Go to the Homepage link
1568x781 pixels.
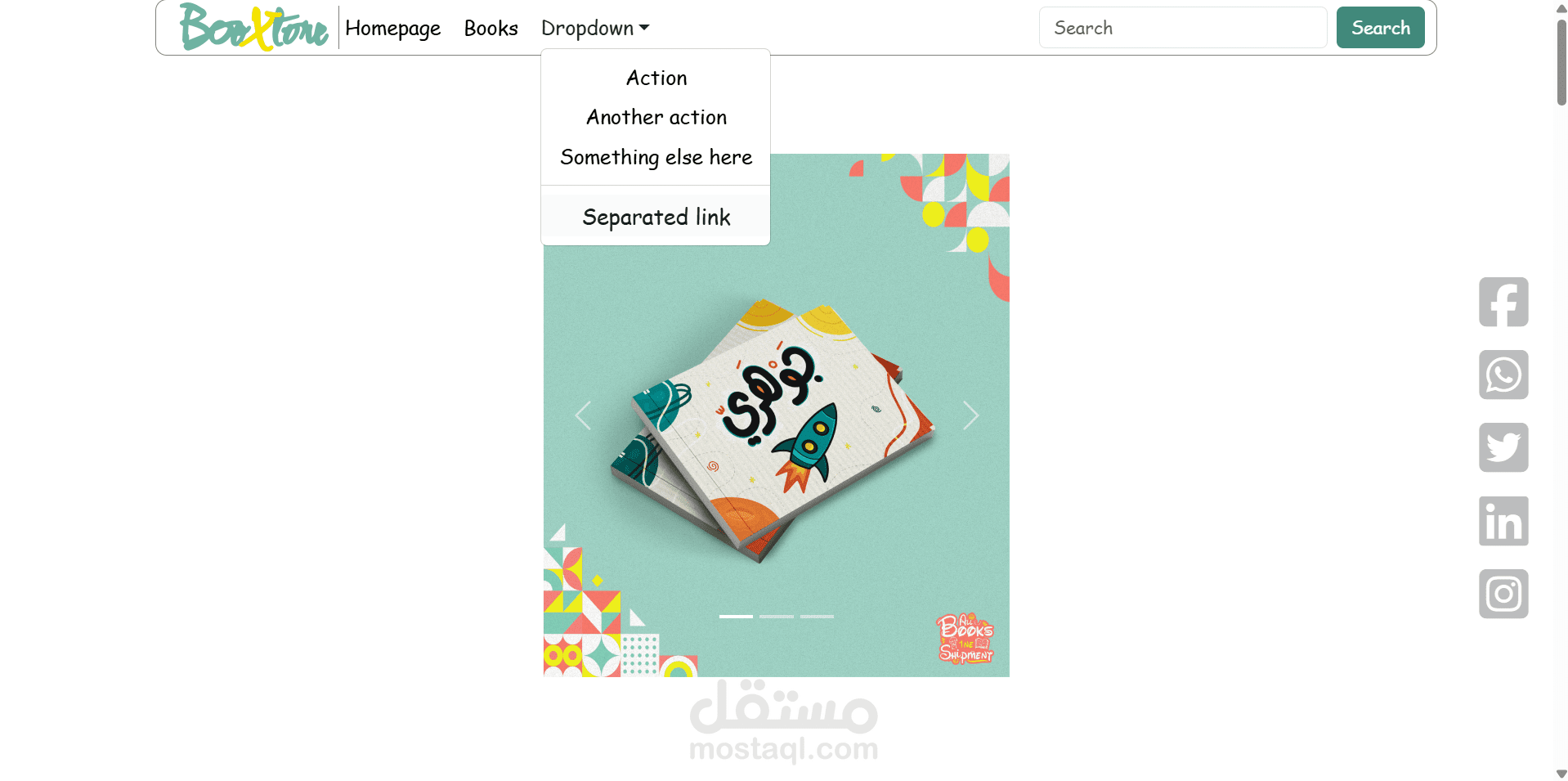[x=392, y=28]
